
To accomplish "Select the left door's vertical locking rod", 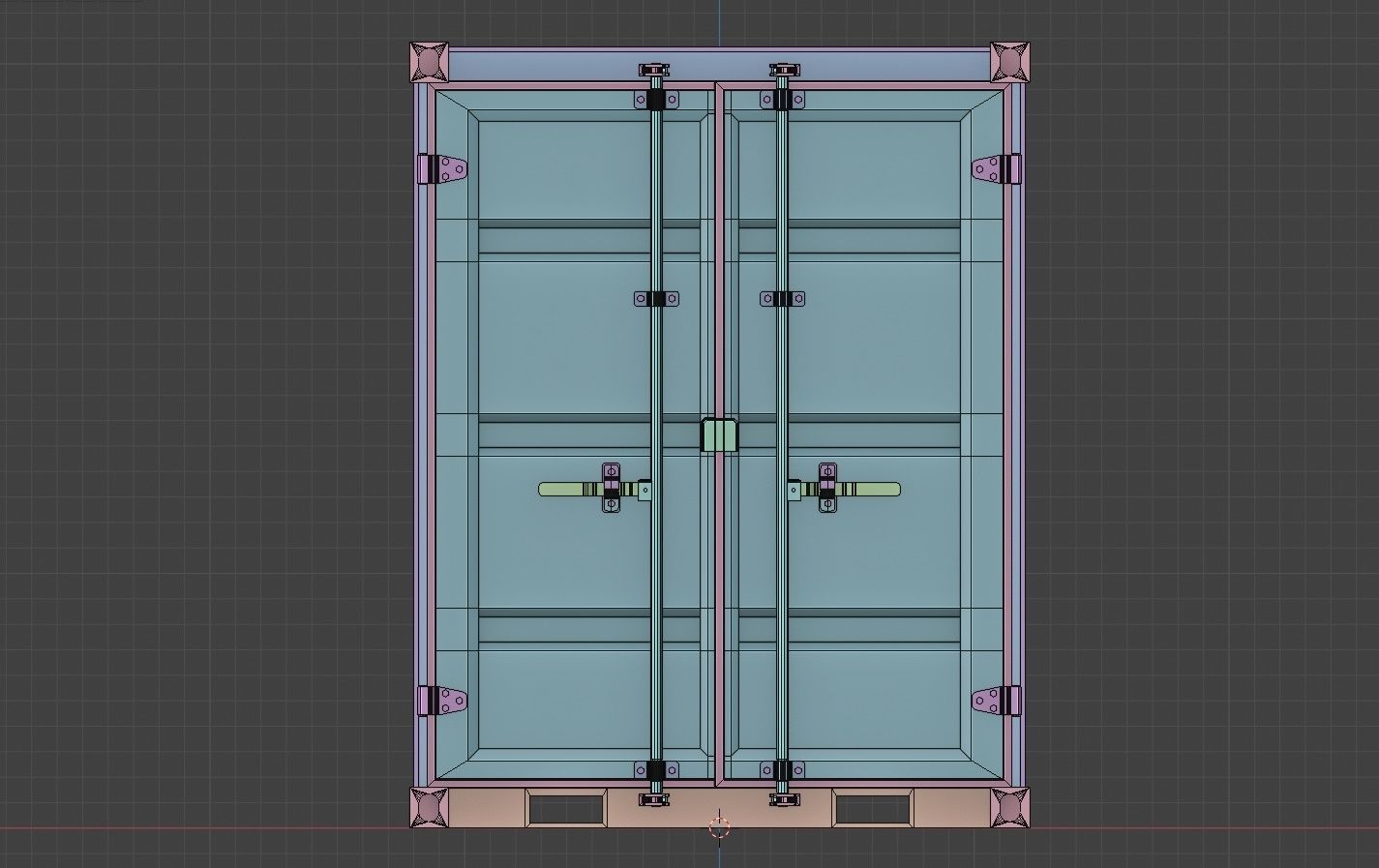I will 656,434.
